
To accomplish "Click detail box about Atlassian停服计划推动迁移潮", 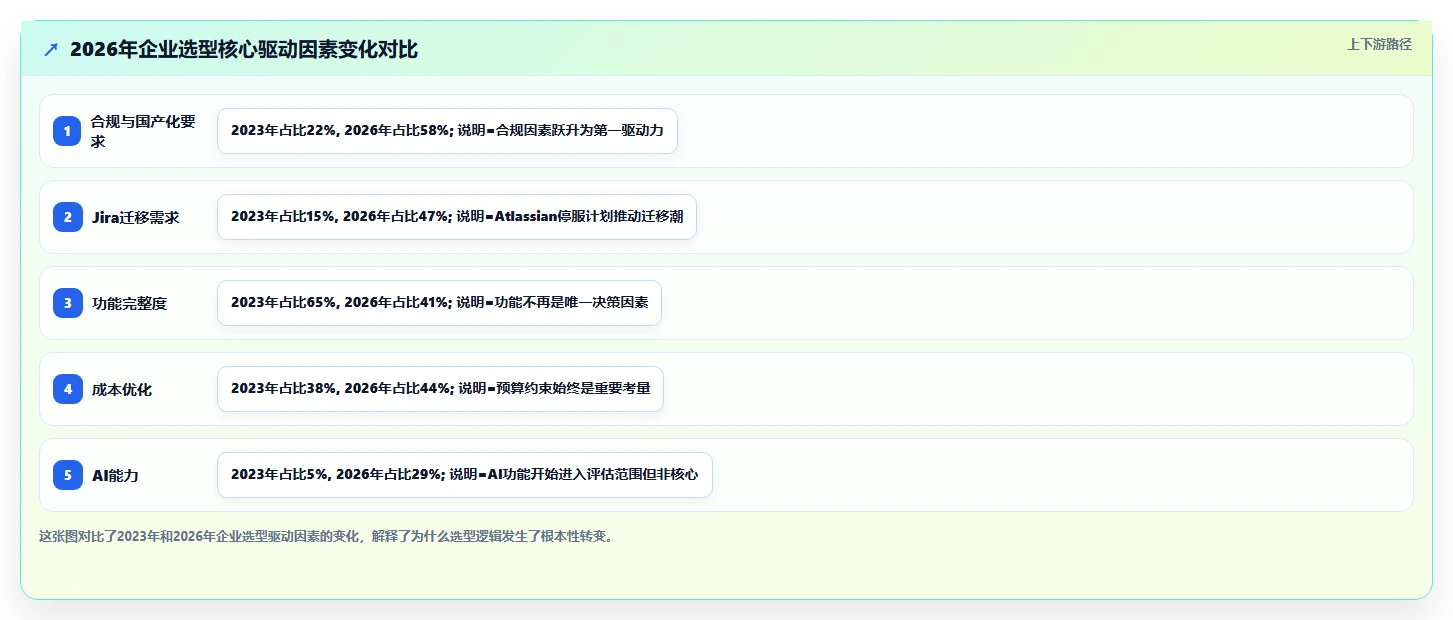I will point(457,217).
